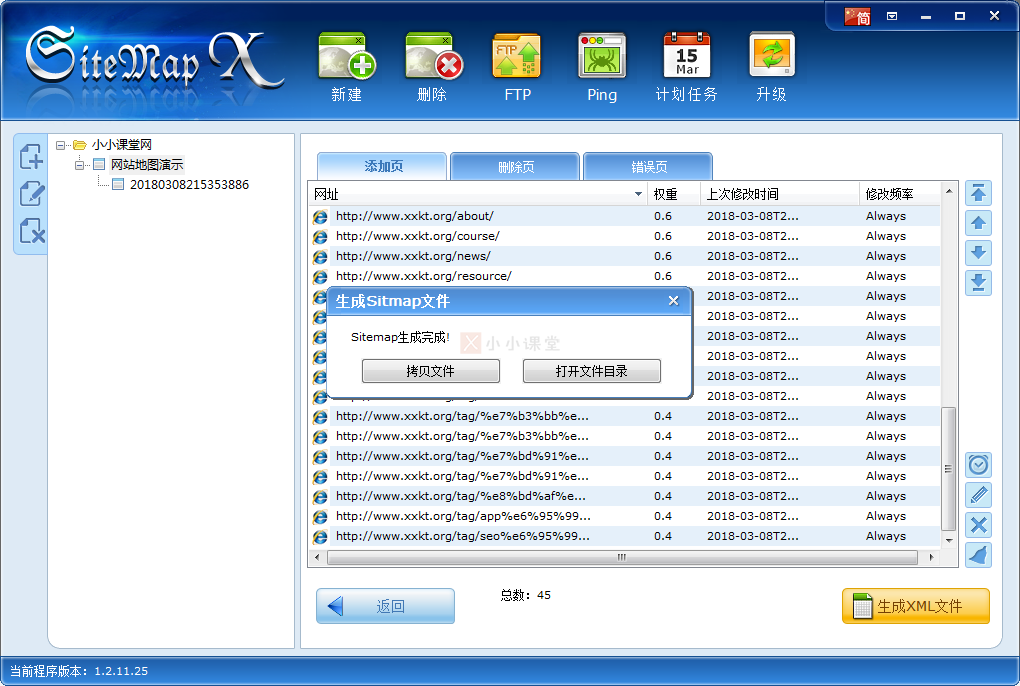Screen dimensions: 1020x686
Task: Click the modified date in resource/ row
Action: click(x=753, y=276)
